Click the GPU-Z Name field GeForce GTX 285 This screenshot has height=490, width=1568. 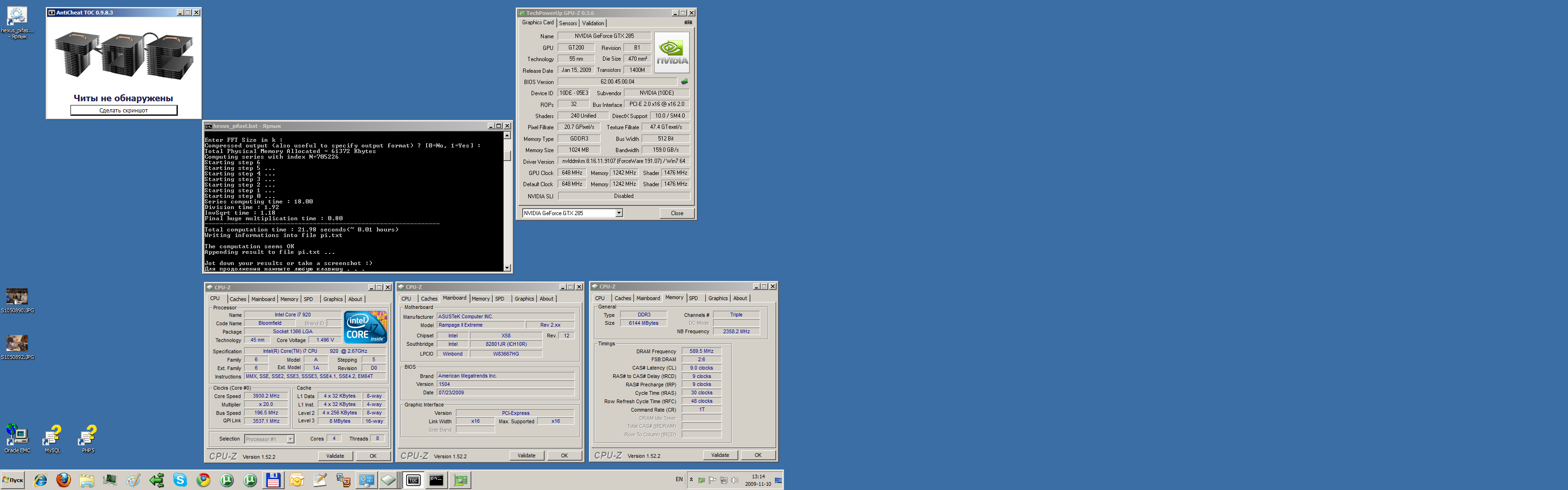pos(604,36)
